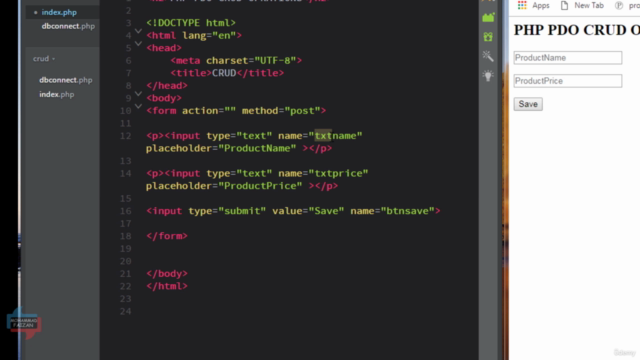Image resolution: width=640 pixels, height=360 pixels.
Task: Click the <!DOCTYPE html> line in the editor
Action: tap(191, 23)
